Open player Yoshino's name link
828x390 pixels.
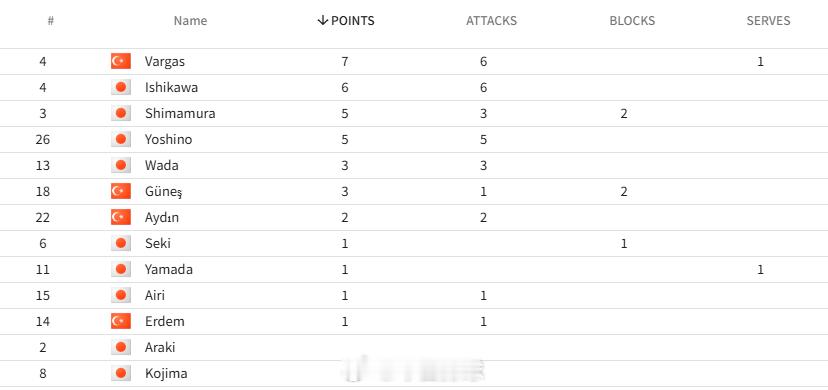[168, 139]
